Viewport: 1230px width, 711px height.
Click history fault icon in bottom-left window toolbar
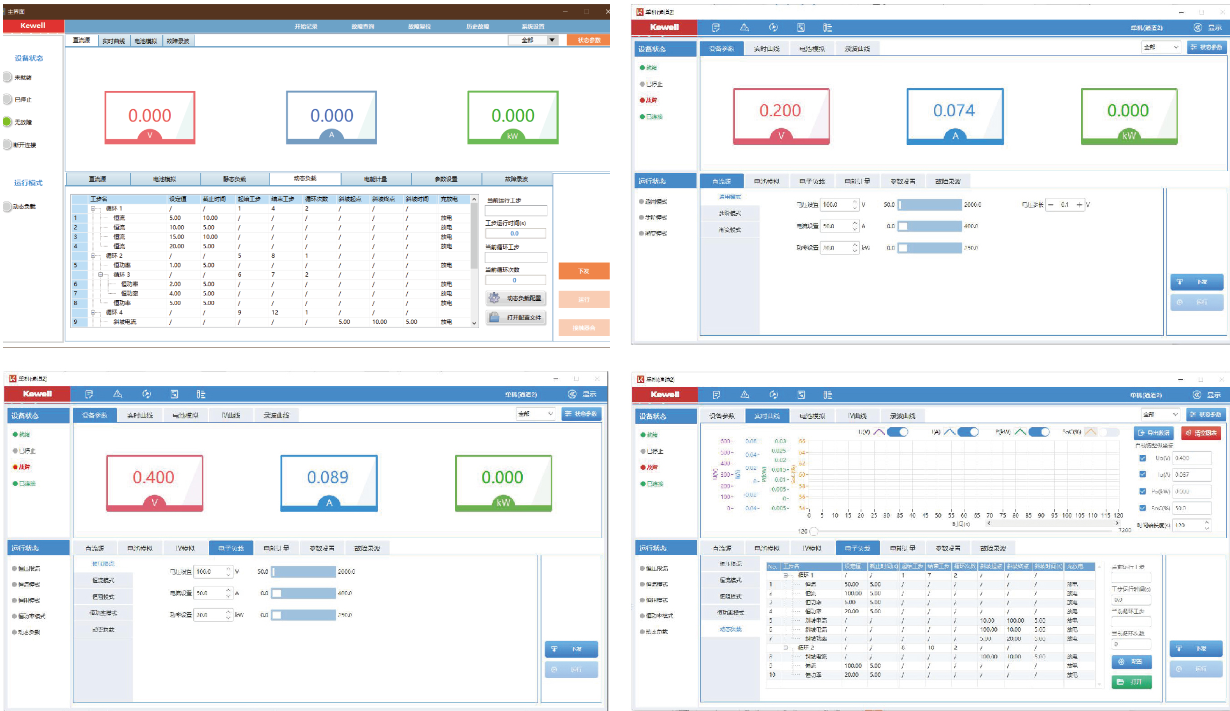(175, 394)
